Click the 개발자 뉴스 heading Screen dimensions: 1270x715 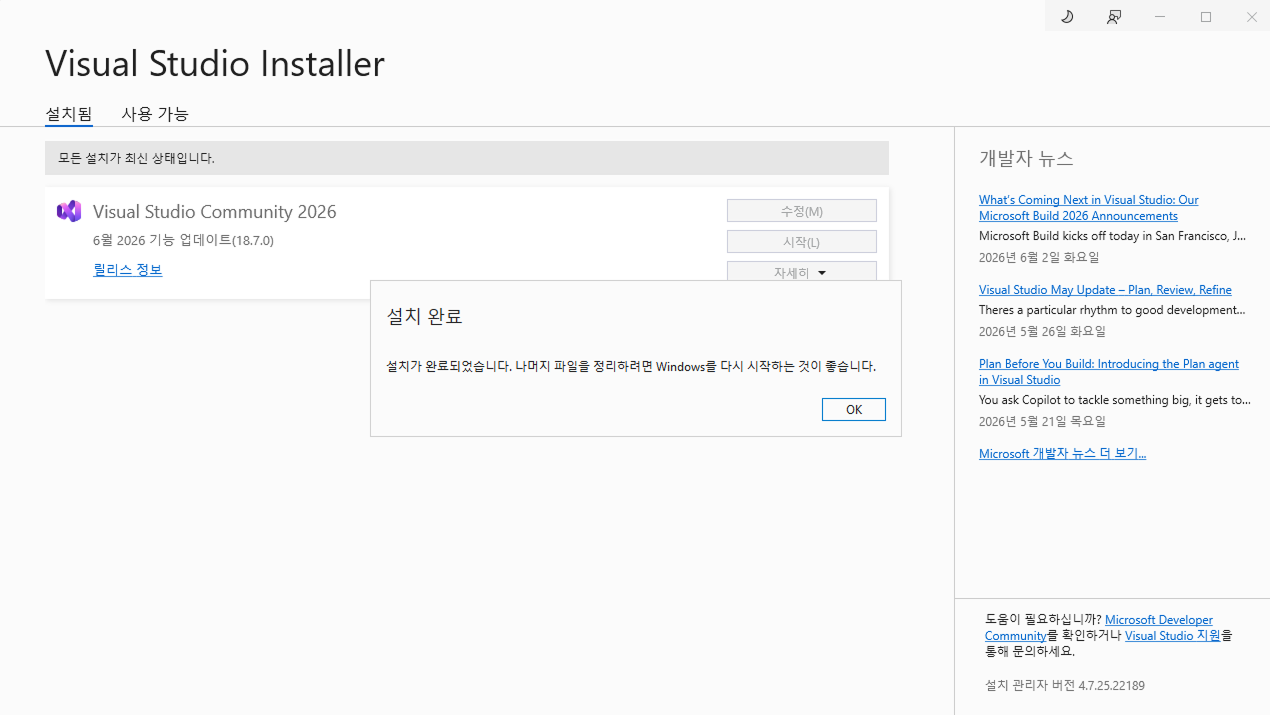1026,159
